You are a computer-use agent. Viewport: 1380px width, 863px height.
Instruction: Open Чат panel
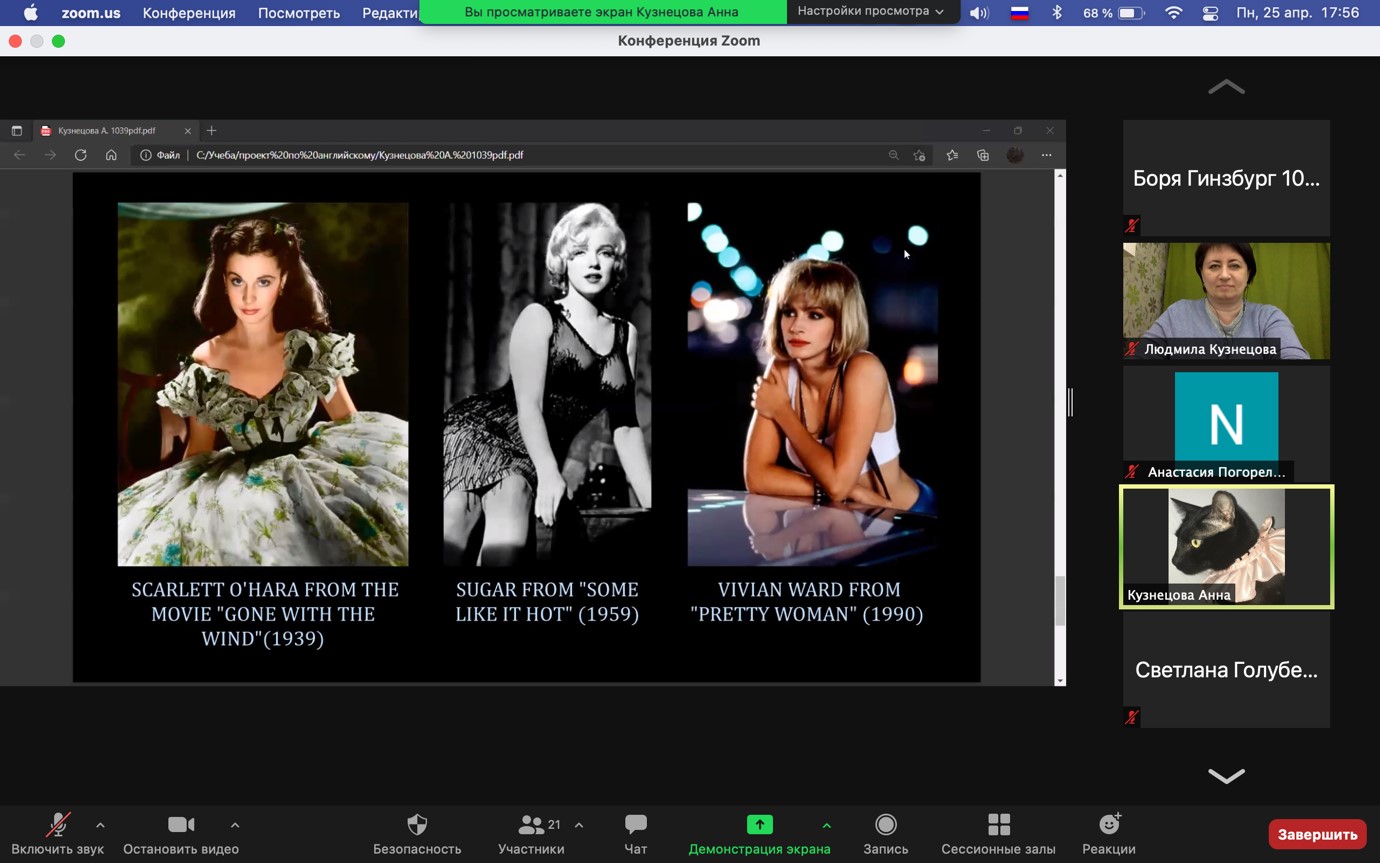635,834
